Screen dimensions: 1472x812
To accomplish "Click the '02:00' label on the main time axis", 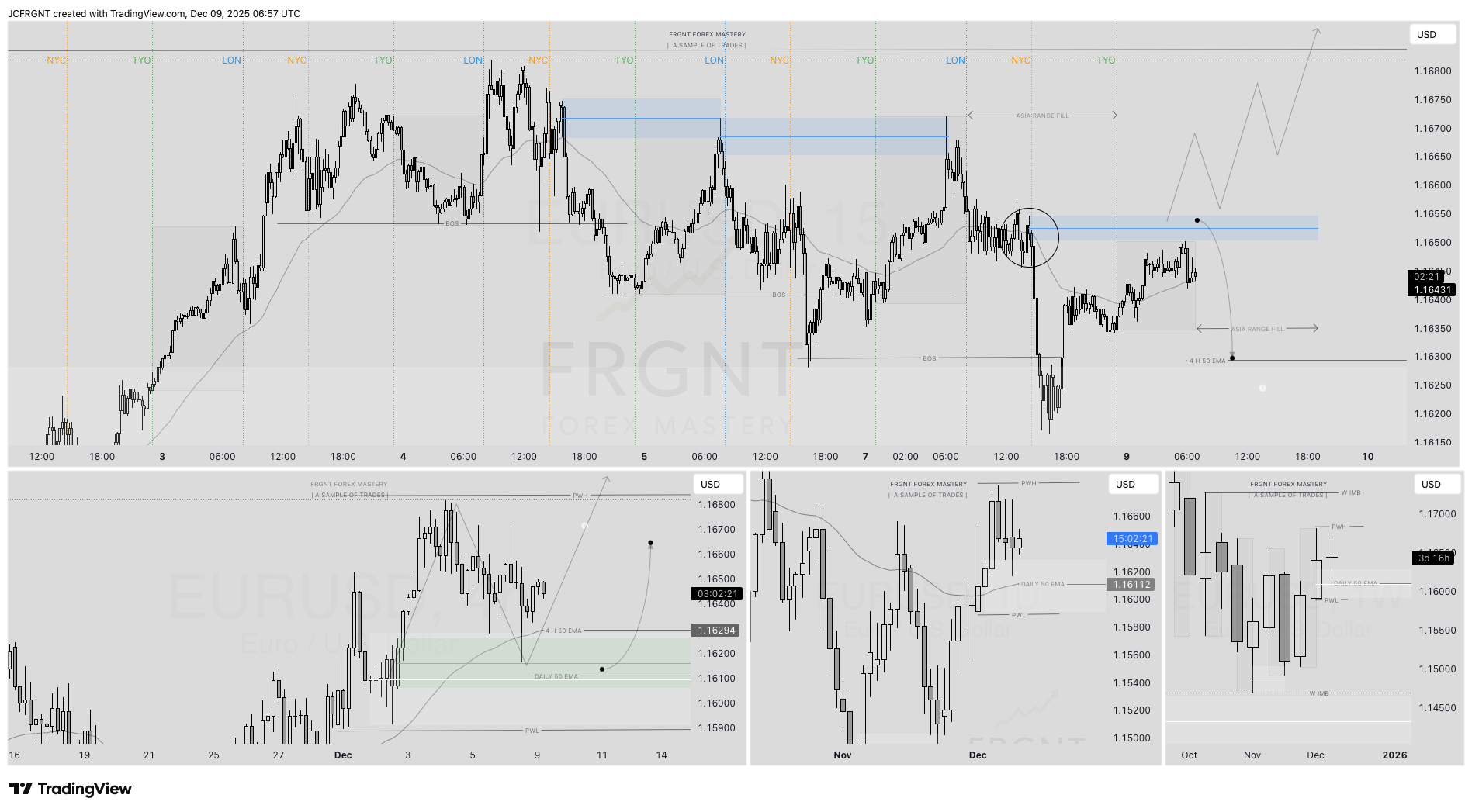I will (x=906, y=457).
